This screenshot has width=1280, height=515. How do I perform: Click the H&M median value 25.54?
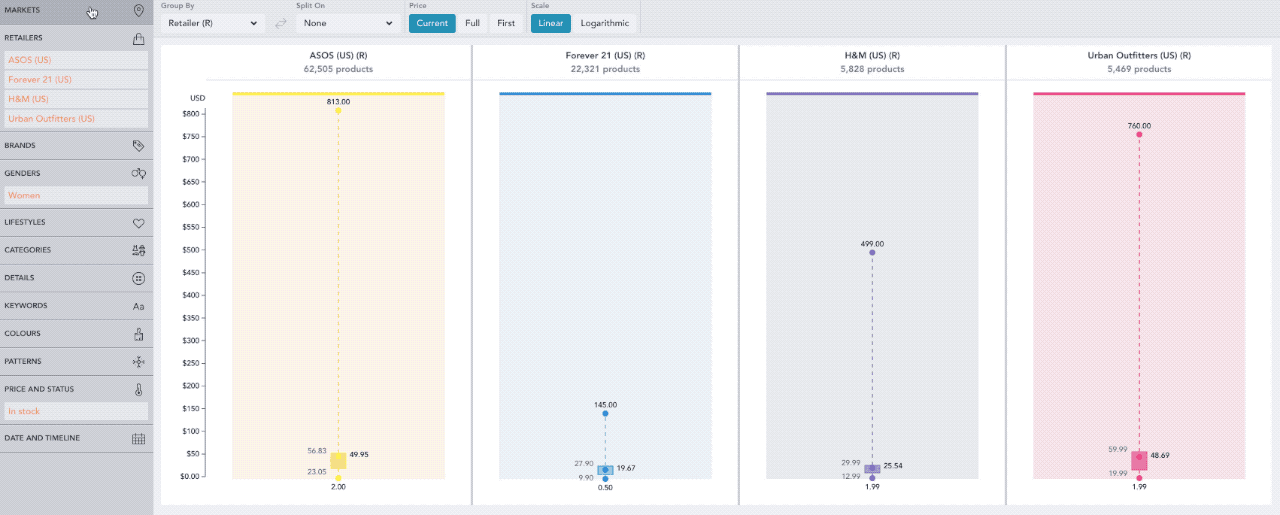(893, 466)
